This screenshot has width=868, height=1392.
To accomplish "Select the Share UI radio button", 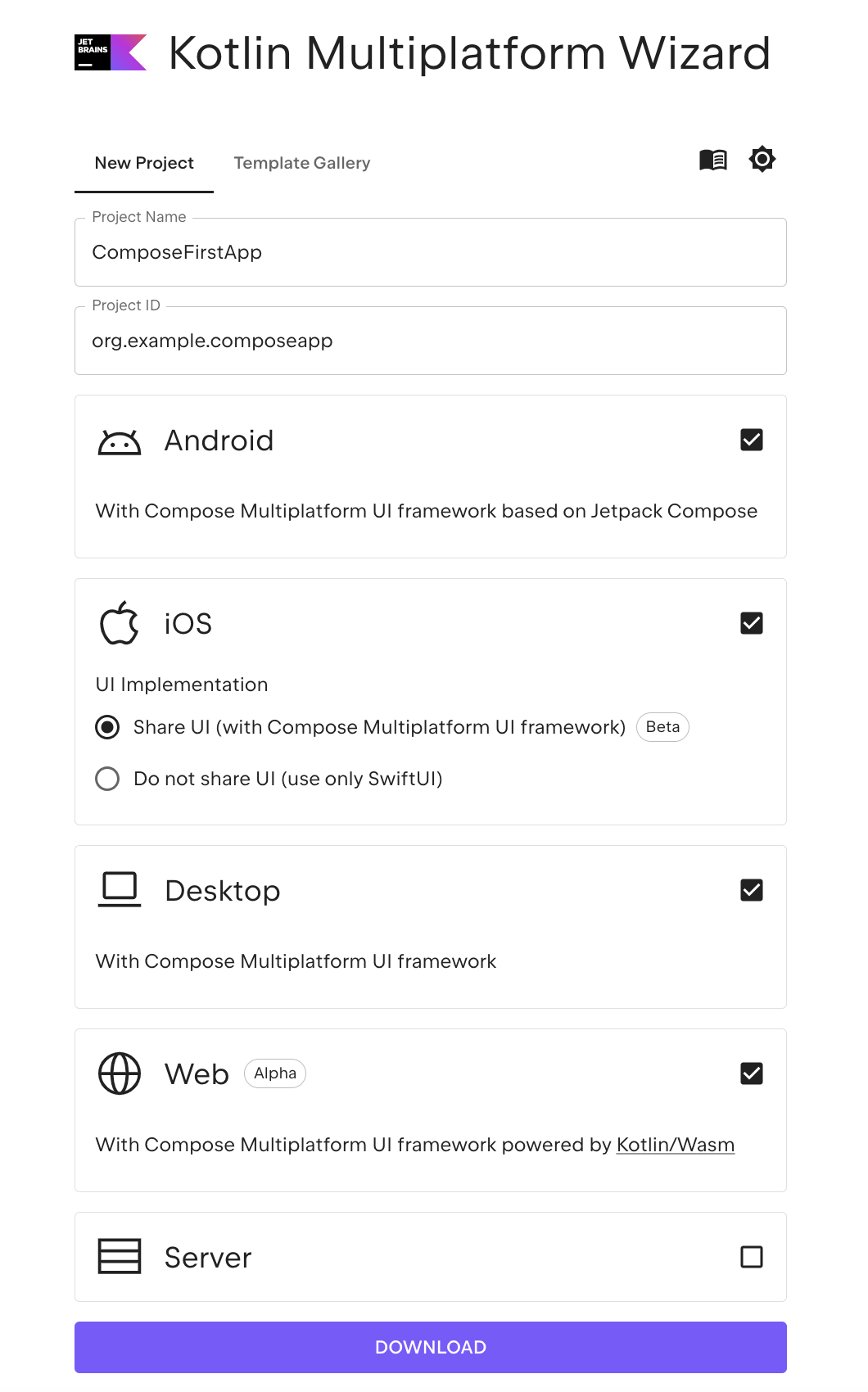I will 107,726.
